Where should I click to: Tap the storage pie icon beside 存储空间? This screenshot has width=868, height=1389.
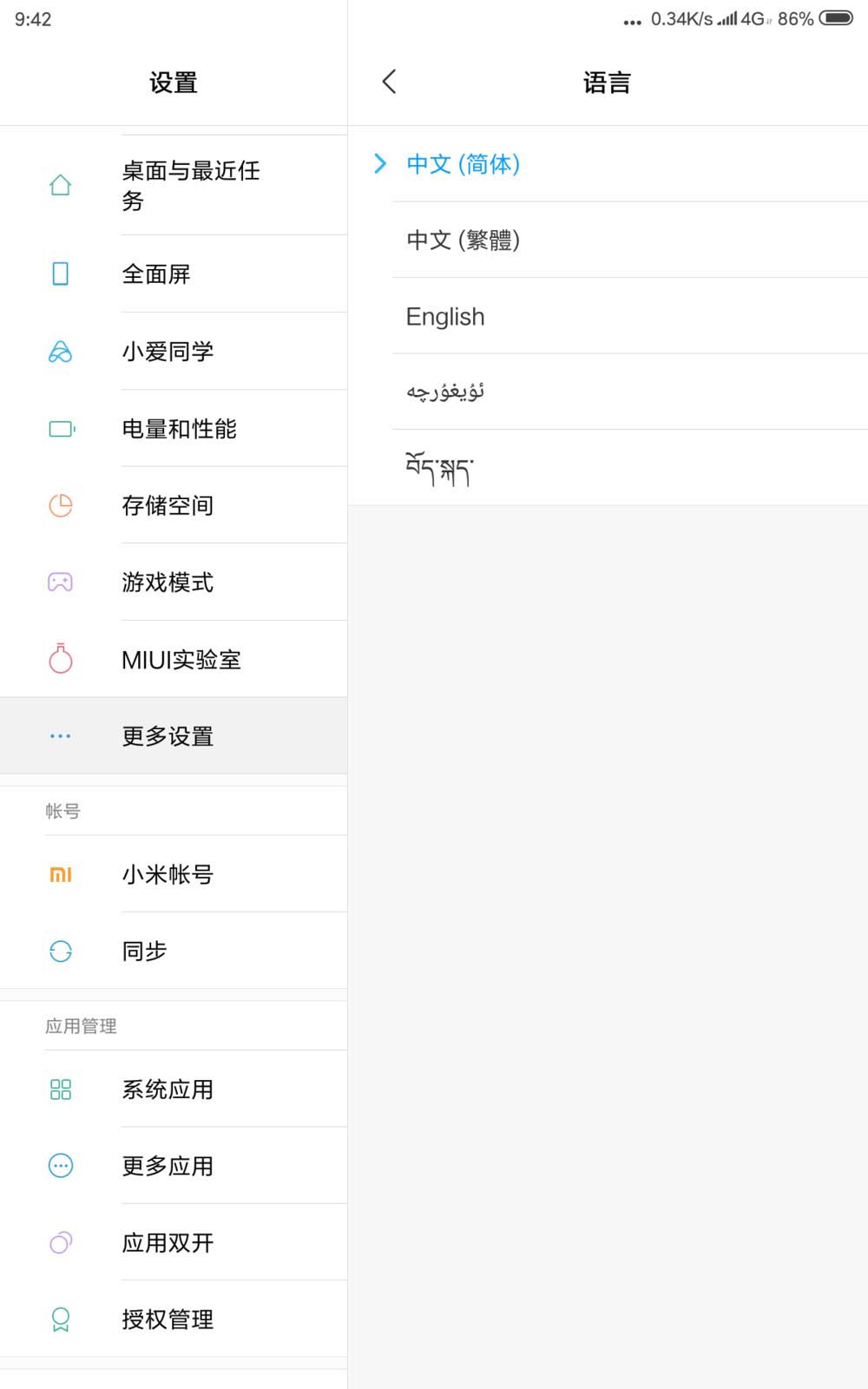click(60, 505)
